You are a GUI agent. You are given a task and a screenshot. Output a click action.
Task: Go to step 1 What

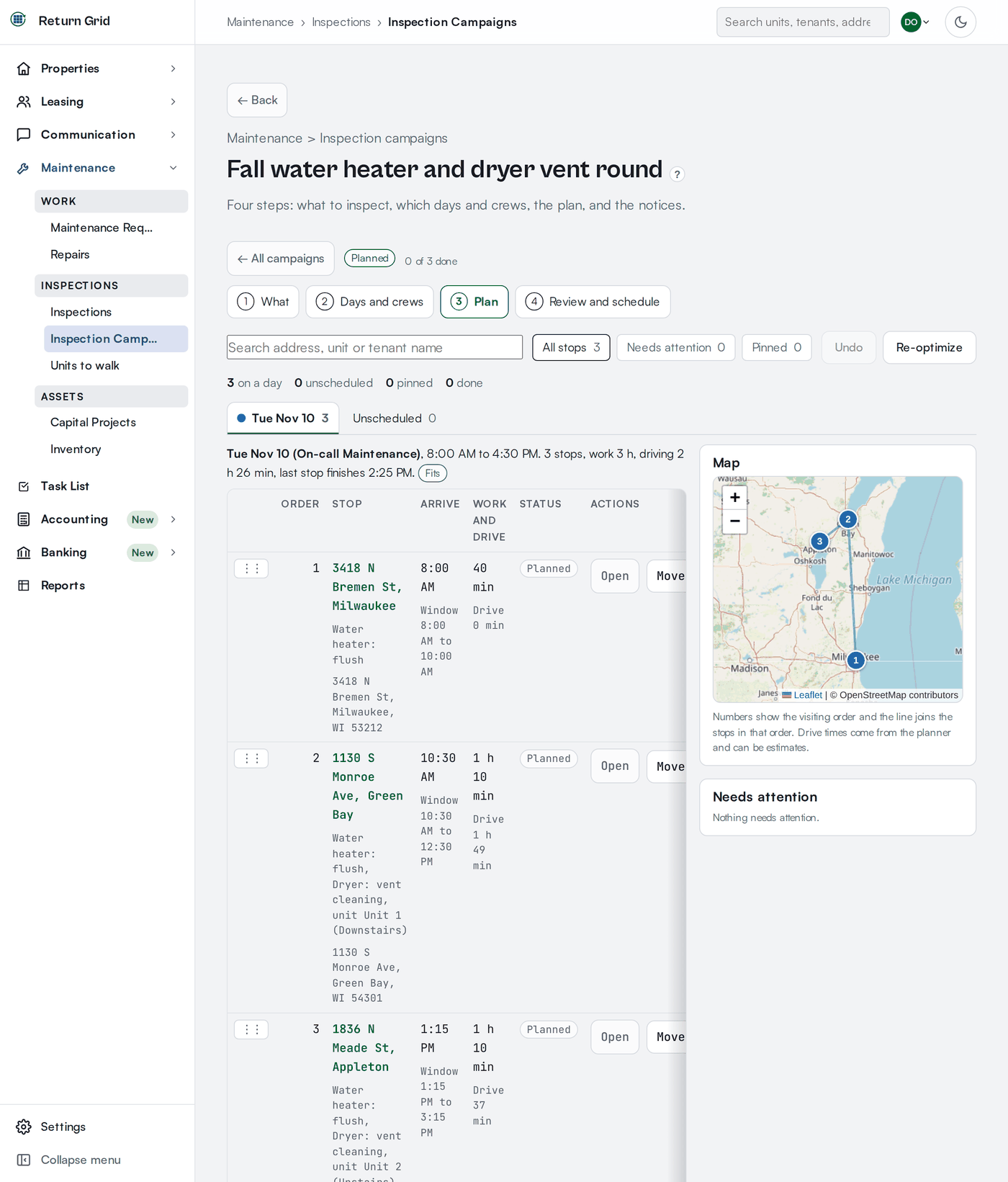click(x=263, y=302)
